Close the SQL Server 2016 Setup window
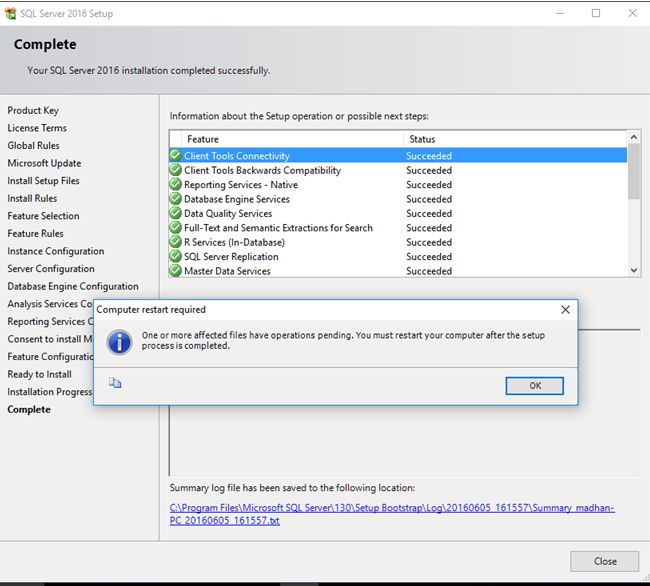This screenshot has width=650, height=586. coord(632,13)
